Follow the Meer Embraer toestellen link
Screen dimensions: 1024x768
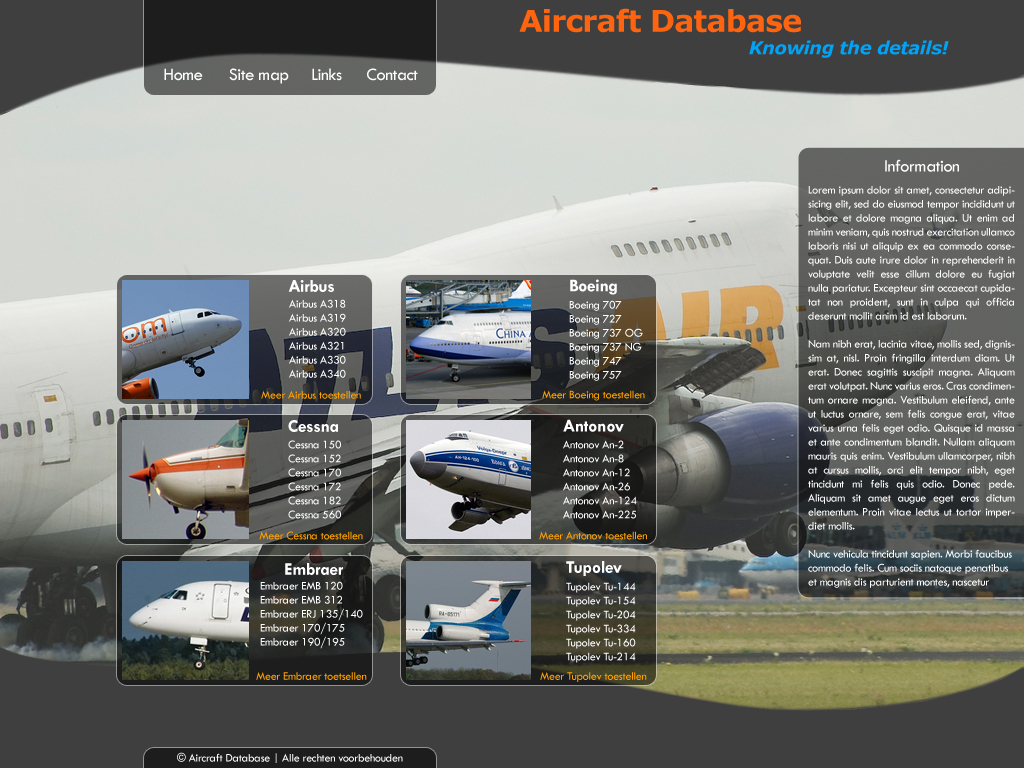tap(311, 677)
